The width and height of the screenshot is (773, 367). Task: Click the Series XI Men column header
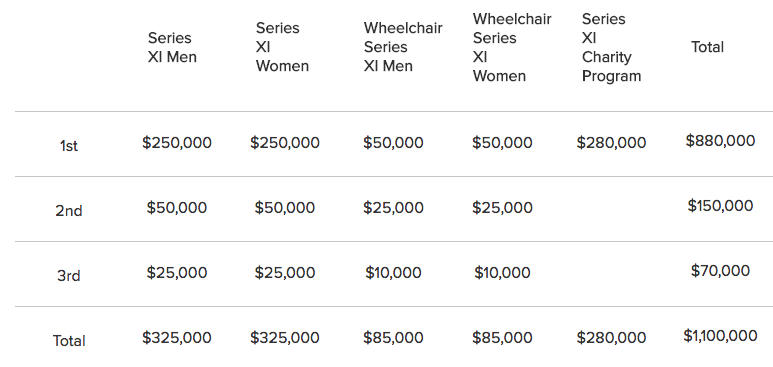[x=172, y=47]
